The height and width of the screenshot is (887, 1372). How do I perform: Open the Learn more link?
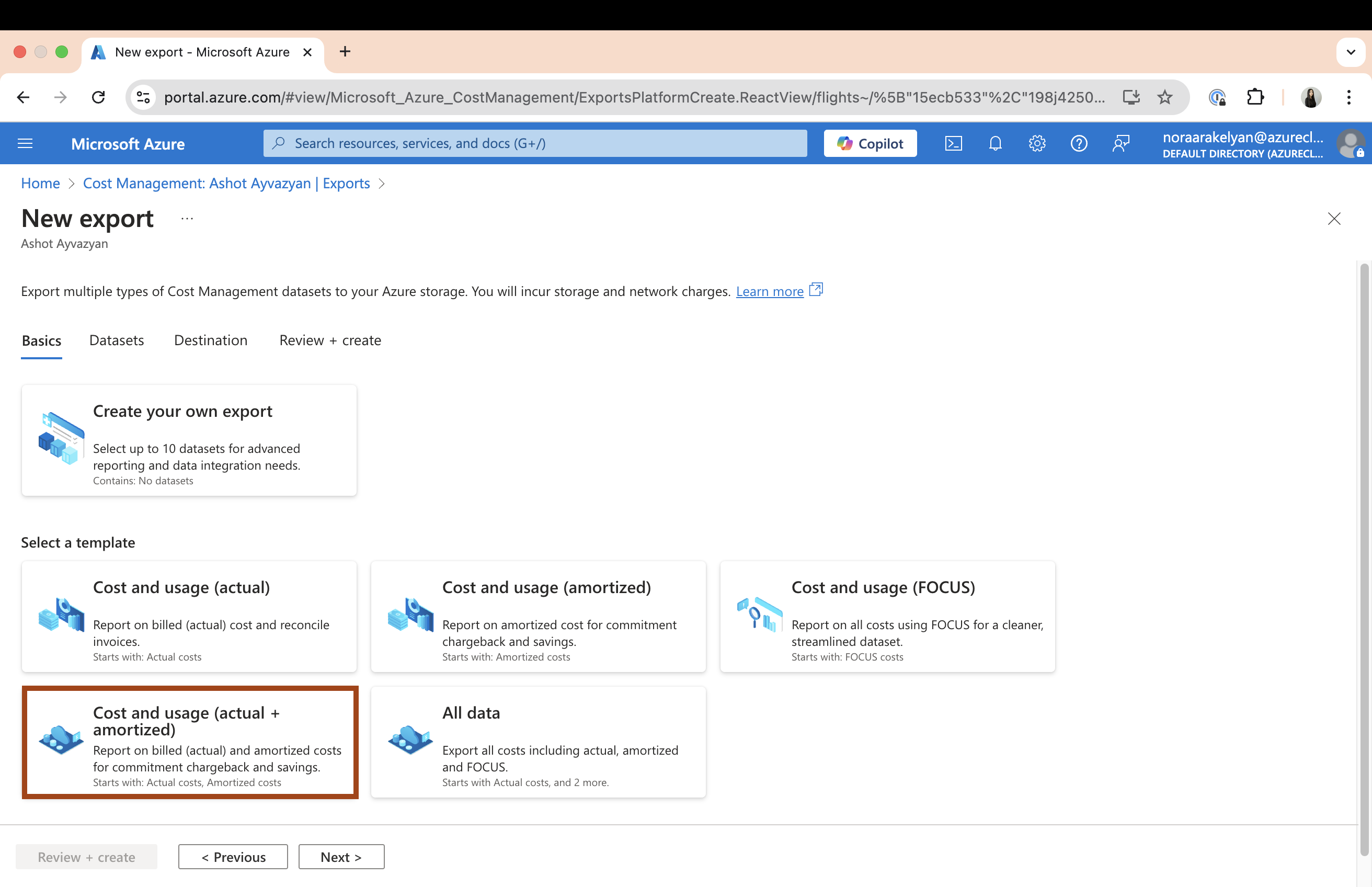pyautogui.click(x=769, y=291)
